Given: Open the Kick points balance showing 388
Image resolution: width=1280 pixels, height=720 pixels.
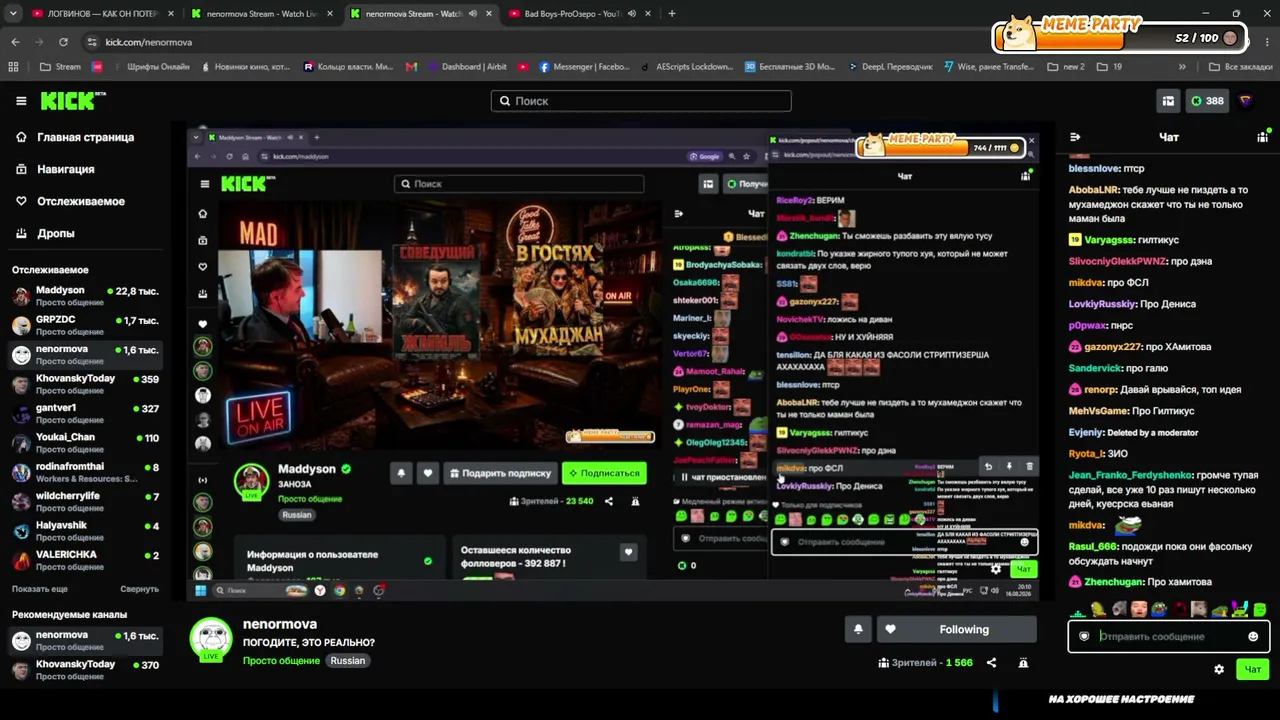Looking at the screenshot, I should coord(1207,101).
